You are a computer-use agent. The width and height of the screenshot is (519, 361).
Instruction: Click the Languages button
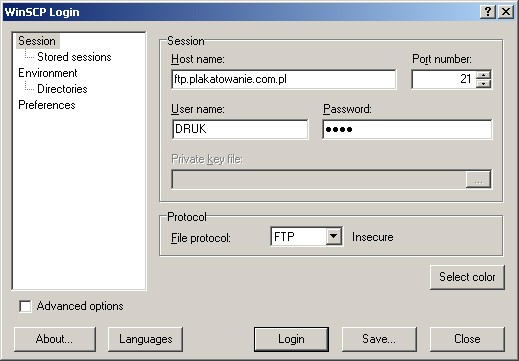145,339
